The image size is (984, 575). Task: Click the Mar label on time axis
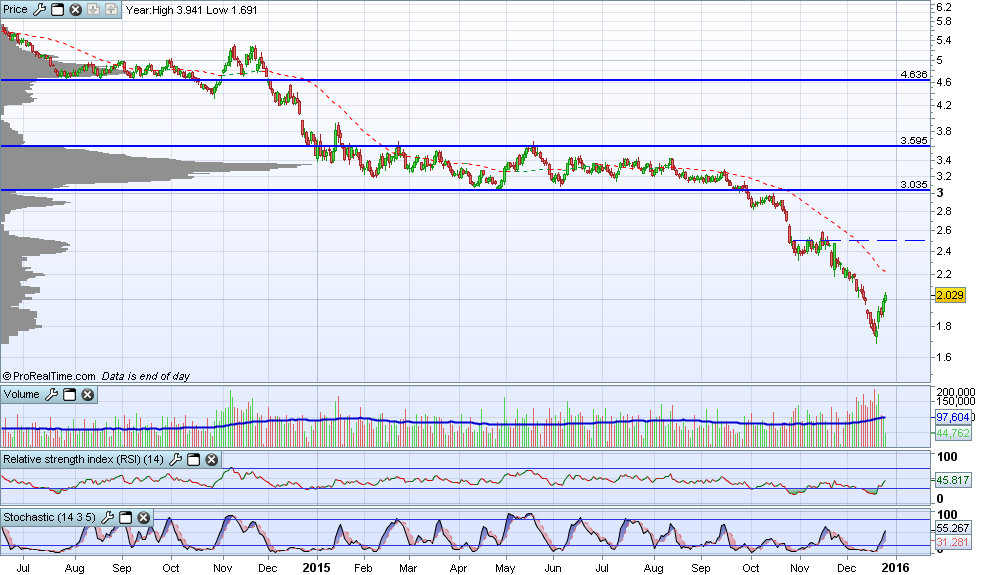coord(408,568)
